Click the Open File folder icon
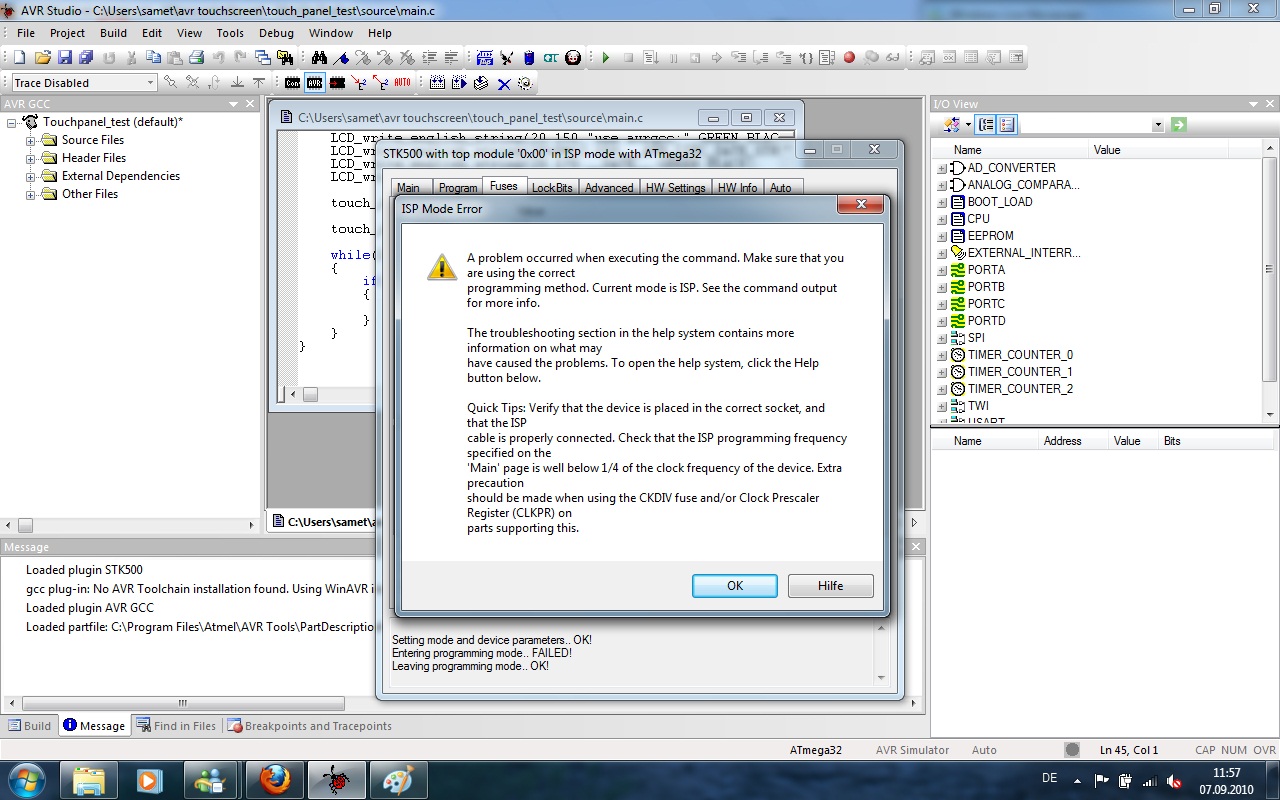 tap(42, 58)
